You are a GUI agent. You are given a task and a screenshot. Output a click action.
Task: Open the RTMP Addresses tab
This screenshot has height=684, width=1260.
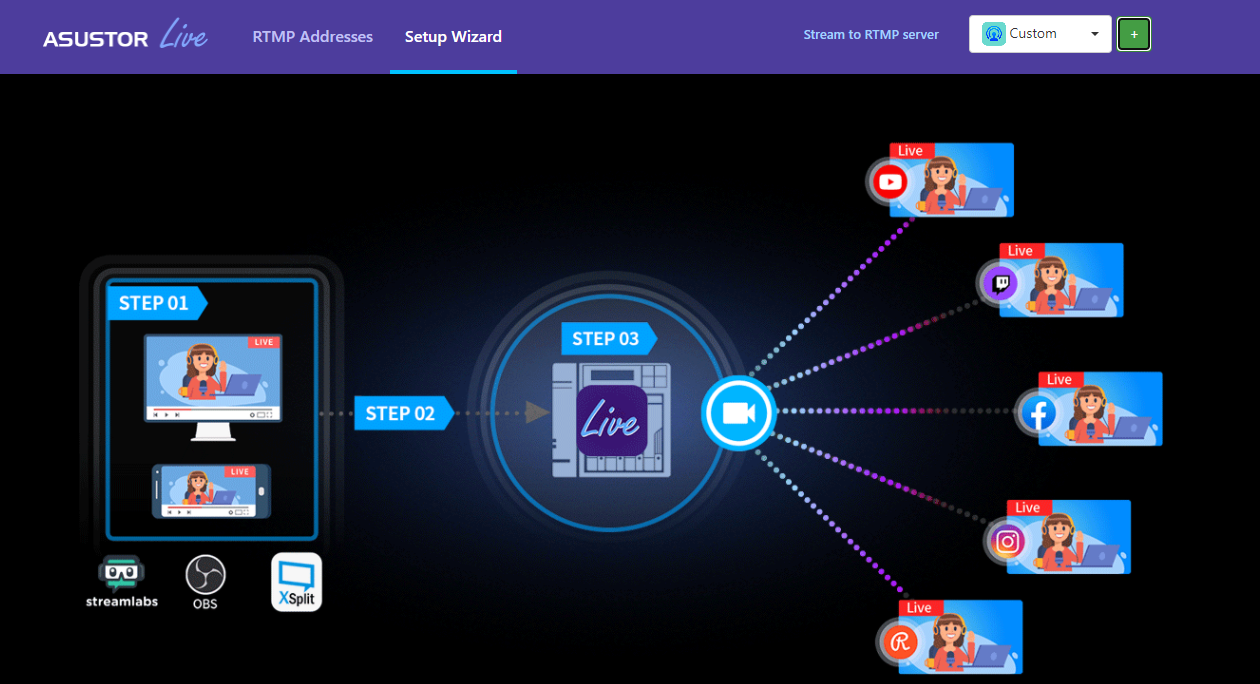[x=312, y=37]
